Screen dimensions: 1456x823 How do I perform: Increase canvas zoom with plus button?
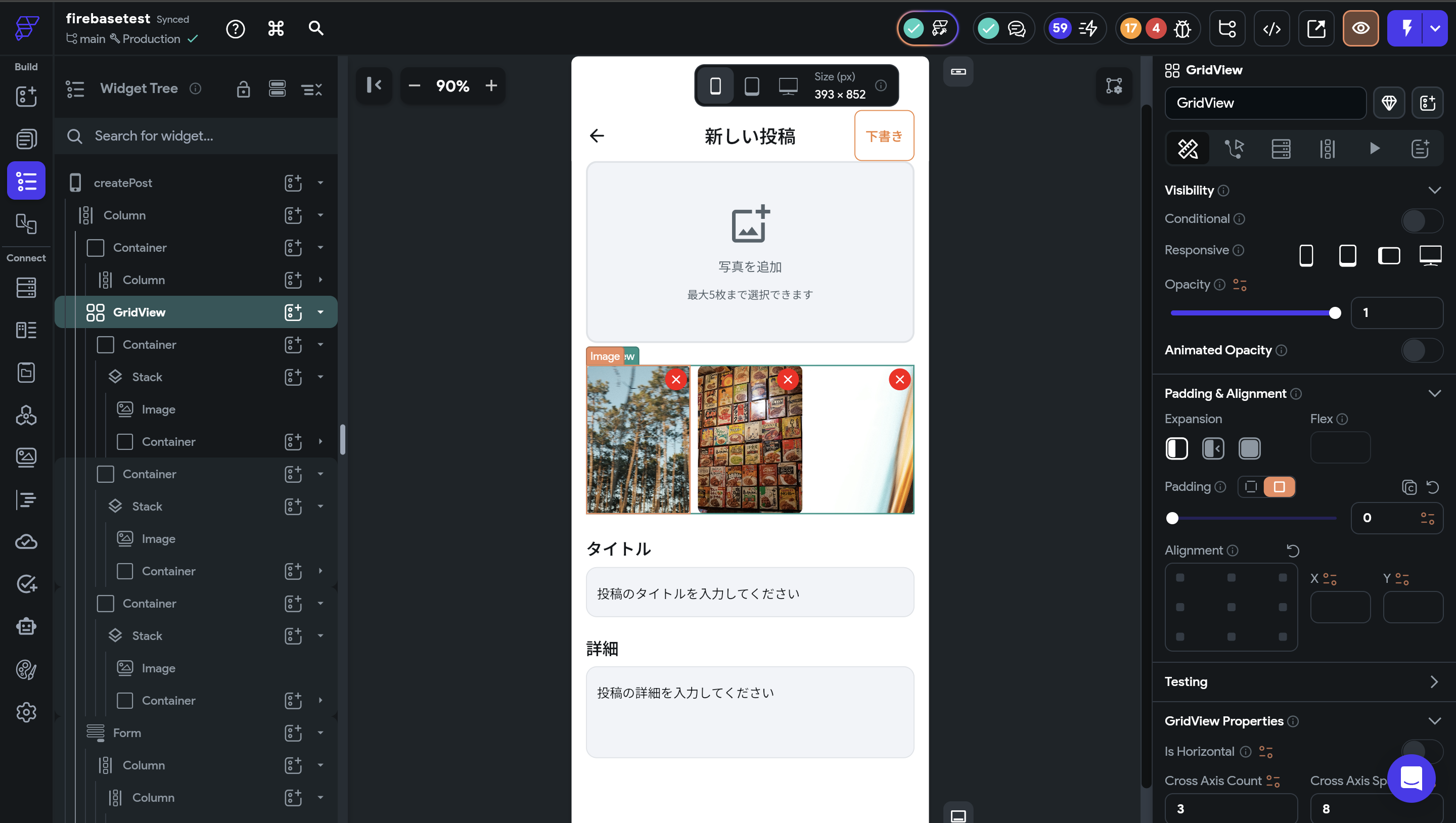point(490,86)
